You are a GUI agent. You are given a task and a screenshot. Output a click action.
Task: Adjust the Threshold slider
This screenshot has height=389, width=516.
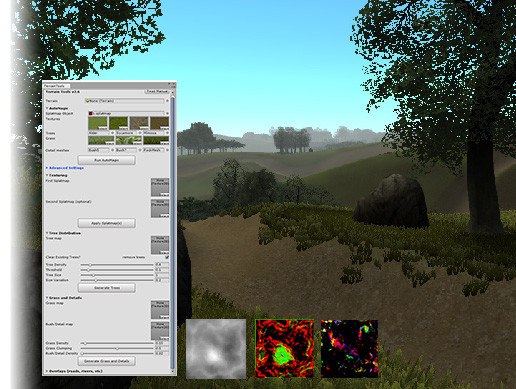click(x=117, y=270)
